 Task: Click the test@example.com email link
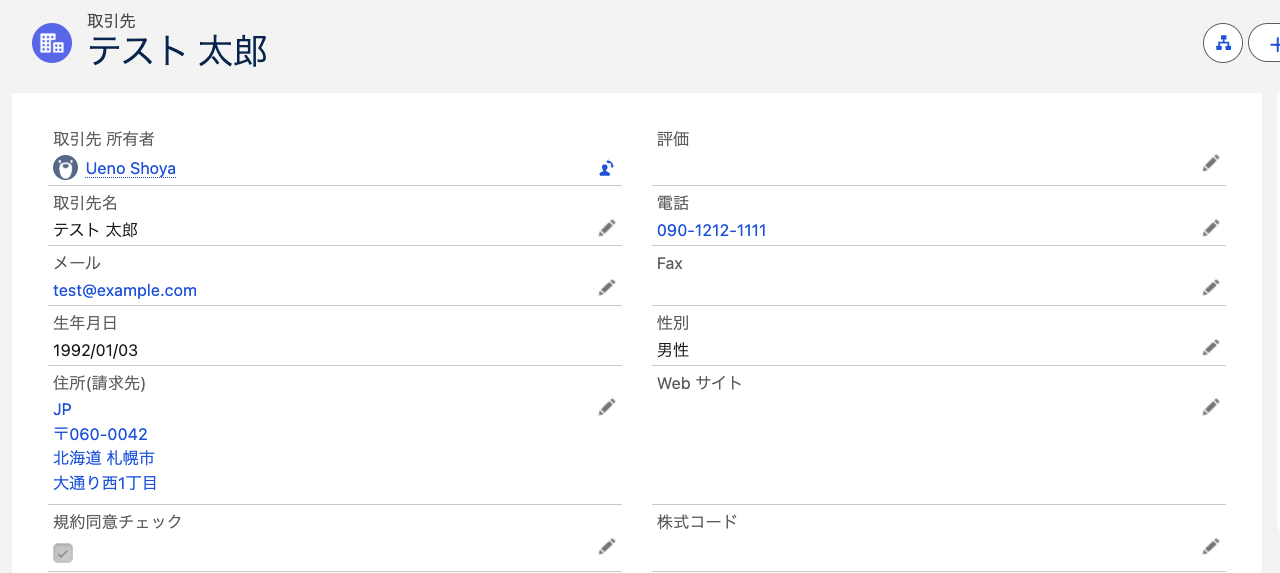click(x=125, y=290)
